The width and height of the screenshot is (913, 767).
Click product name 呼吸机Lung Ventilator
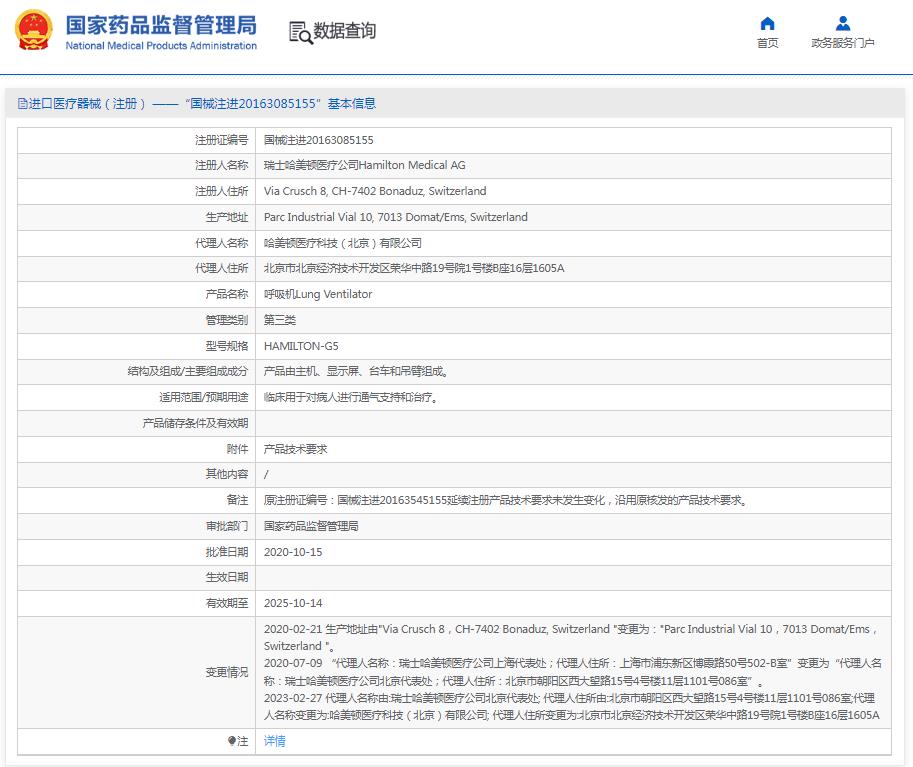(x=317, y=295)
